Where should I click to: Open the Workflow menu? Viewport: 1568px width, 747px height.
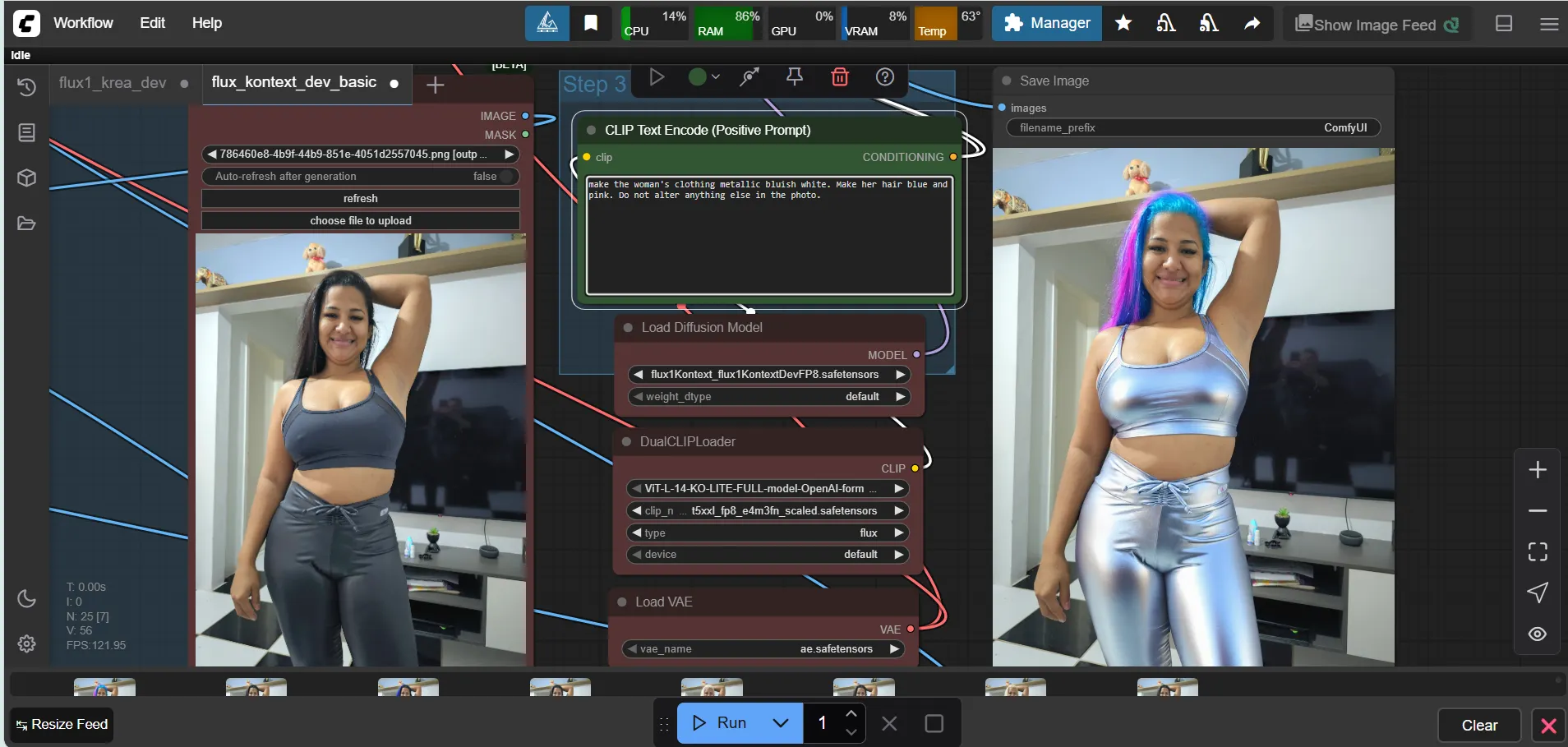83,23
